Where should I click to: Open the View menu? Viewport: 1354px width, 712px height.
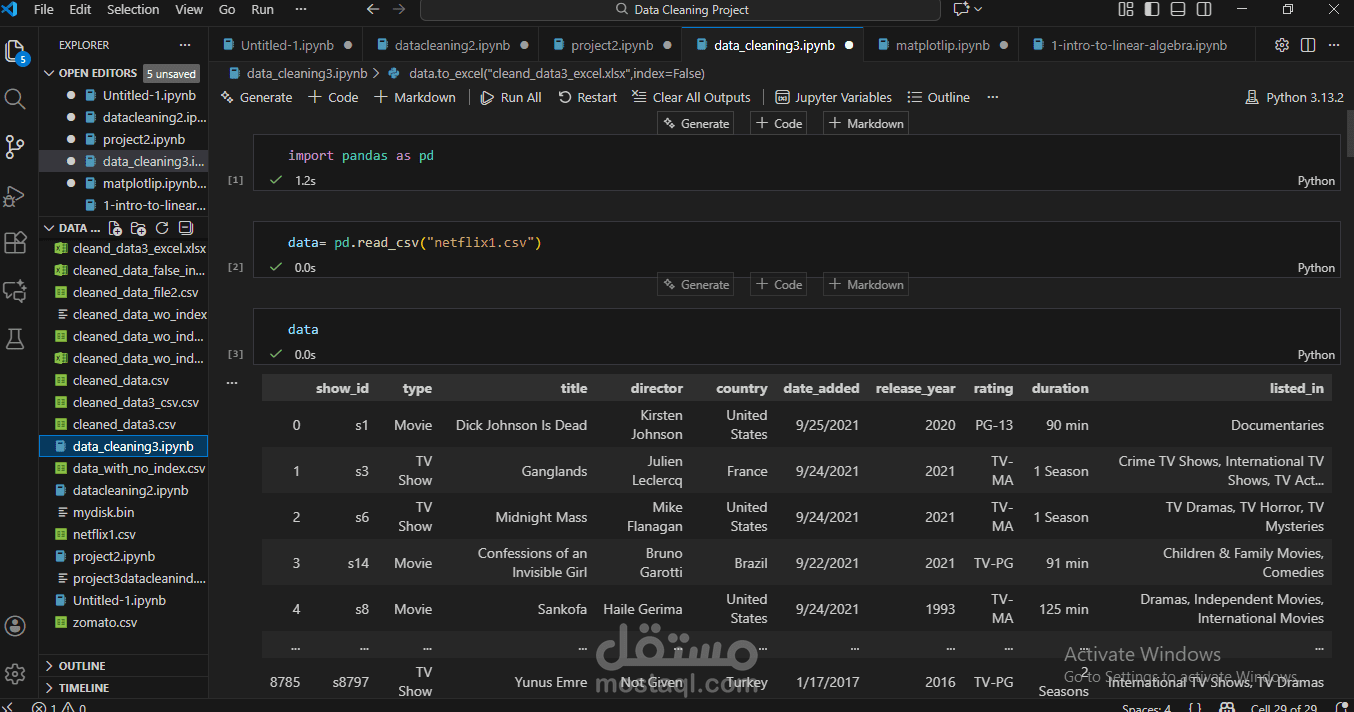[x=189, y=9]
